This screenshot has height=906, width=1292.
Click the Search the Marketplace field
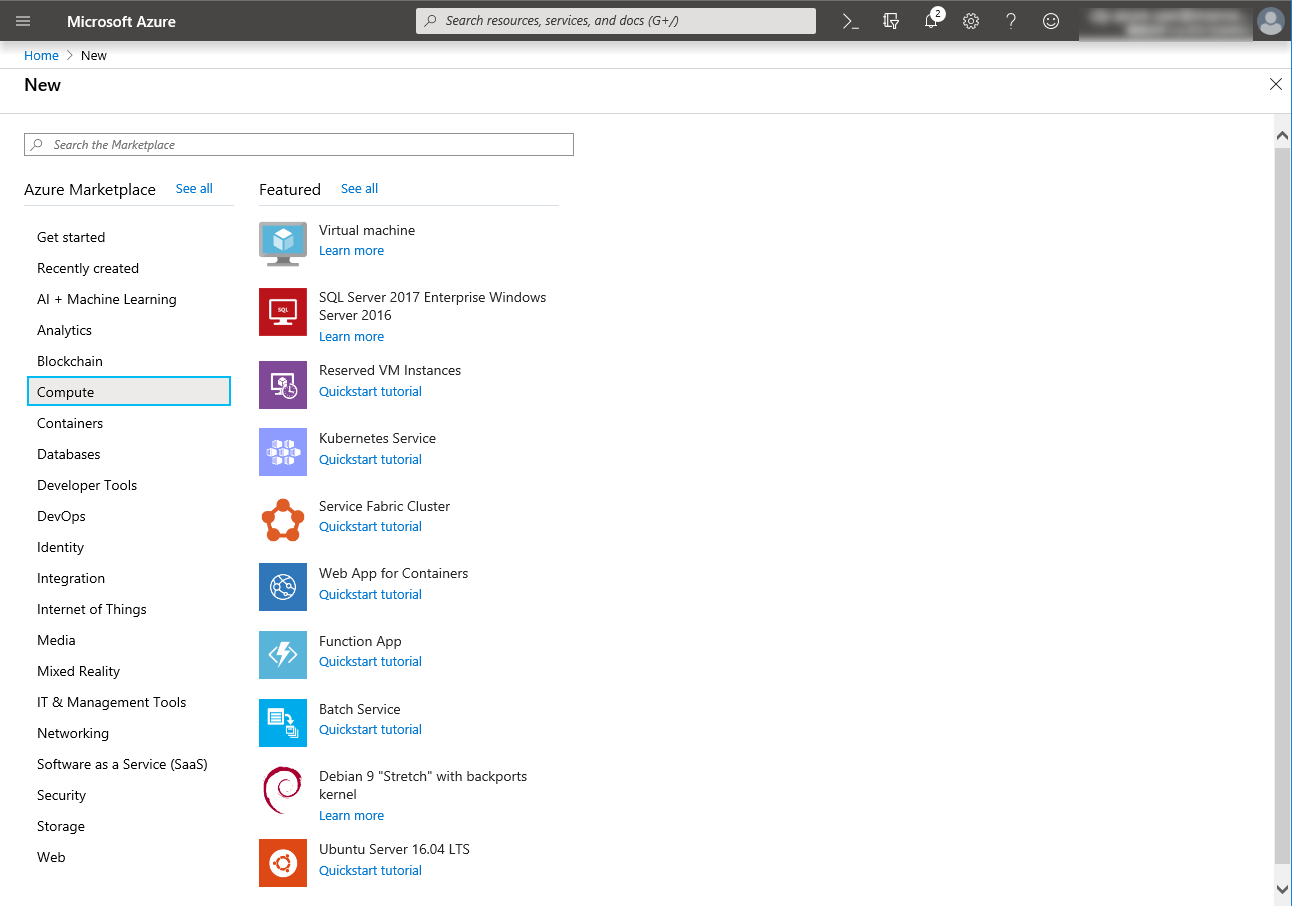click(299, 145)
